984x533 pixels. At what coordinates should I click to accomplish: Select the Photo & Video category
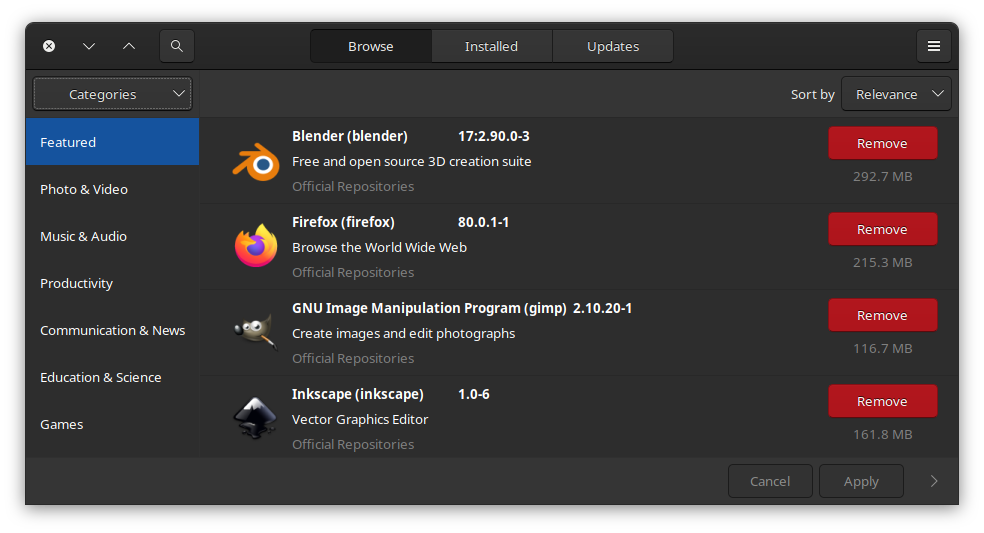coord(112,189)
